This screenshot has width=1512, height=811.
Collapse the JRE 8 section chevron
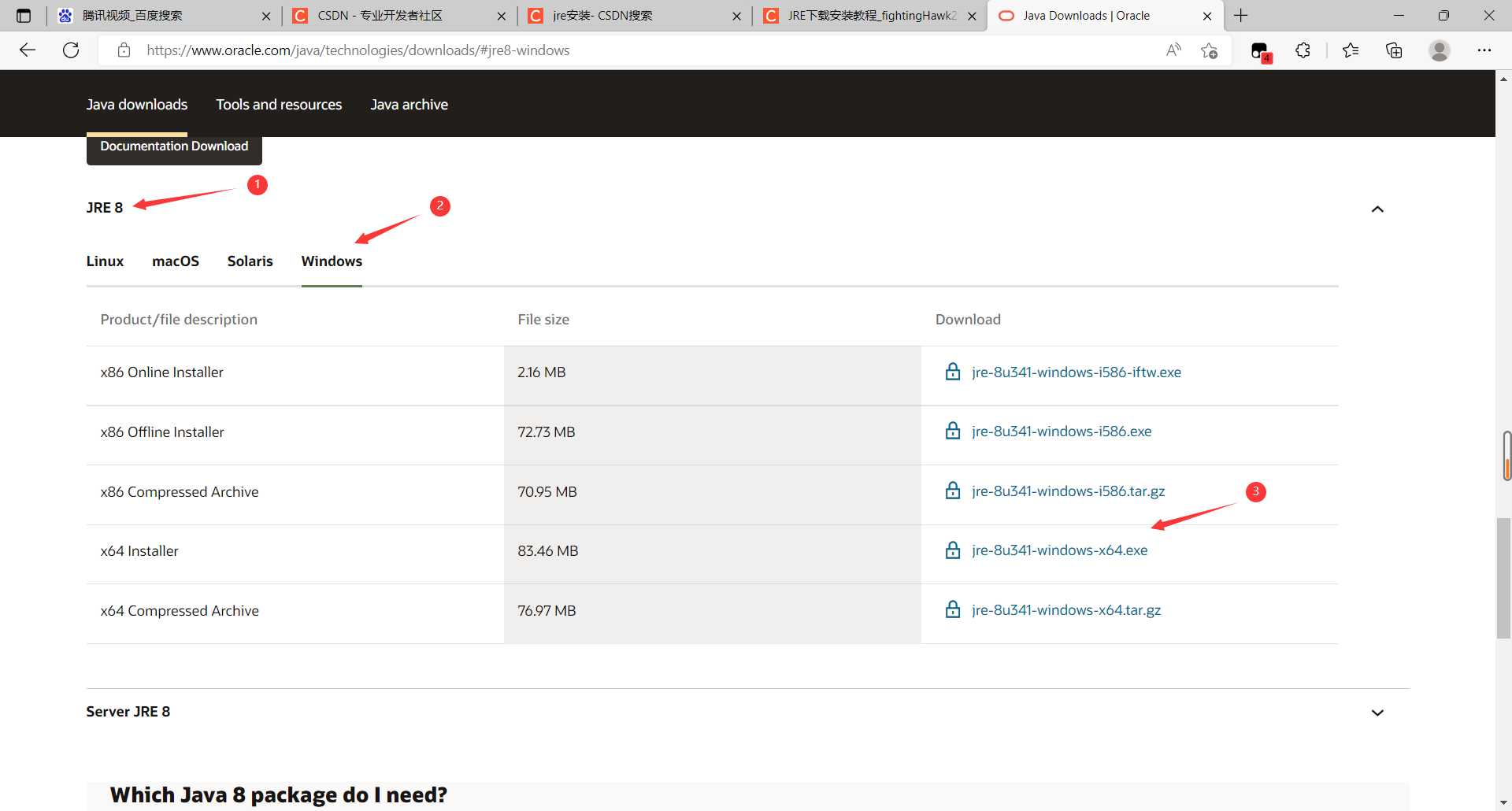pyautogui.click(x=1377, y=209)
